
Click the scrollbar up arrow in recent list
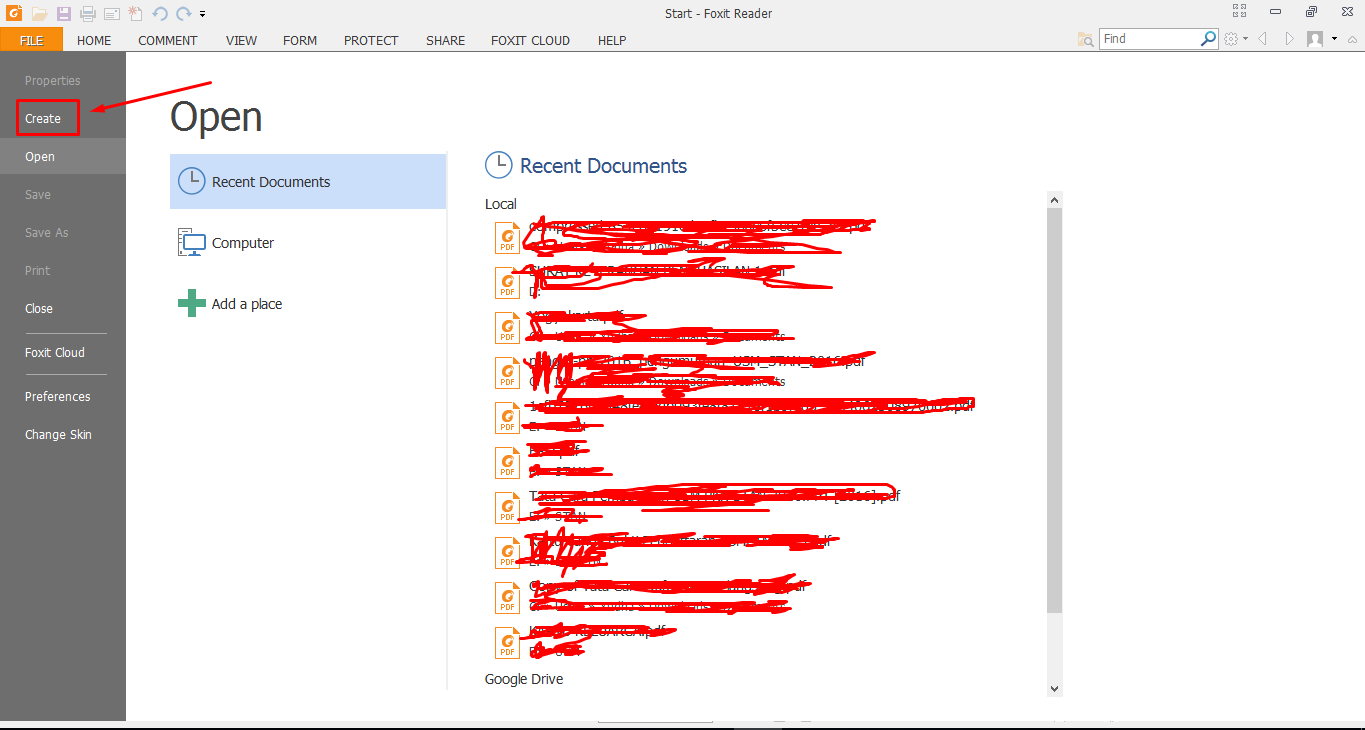1054,200
